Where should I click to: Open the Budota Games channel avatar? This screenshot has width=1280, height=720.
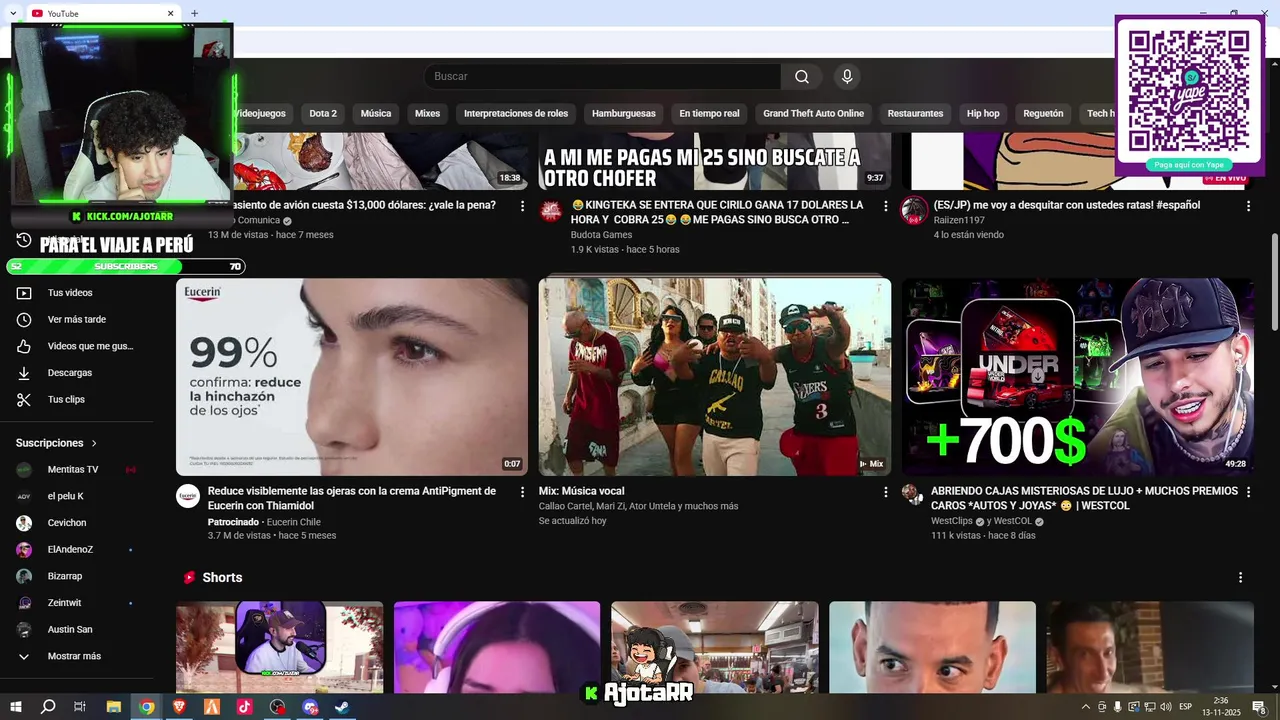pos(551,211)
